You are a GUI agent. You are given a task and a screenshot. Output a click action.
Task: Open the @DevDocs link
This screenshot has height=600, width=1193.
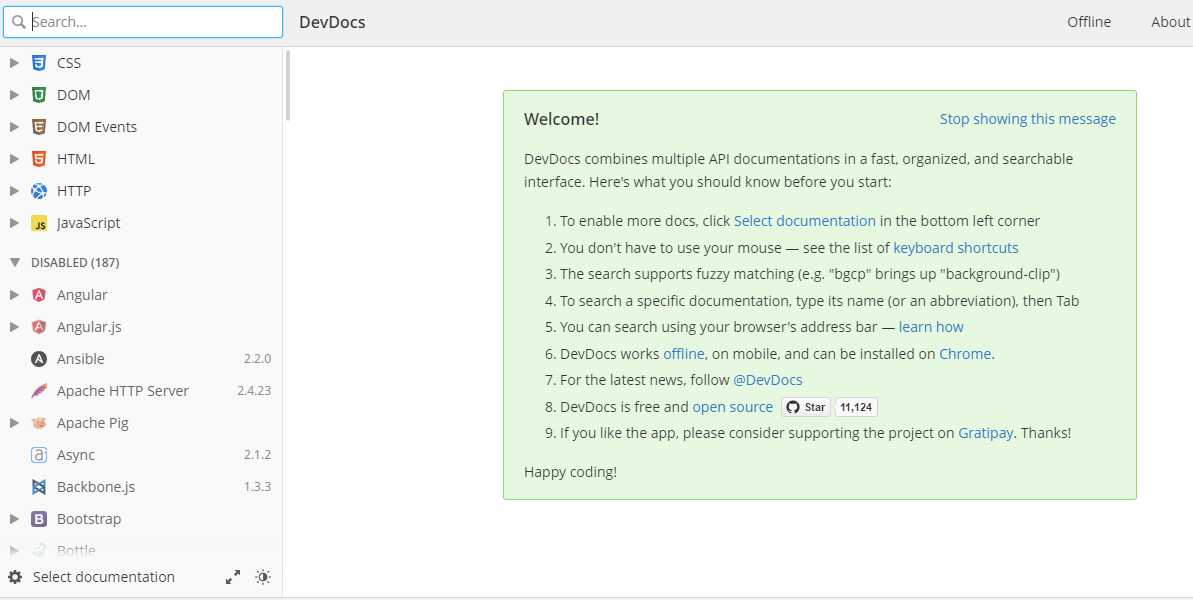coord(768,380)
